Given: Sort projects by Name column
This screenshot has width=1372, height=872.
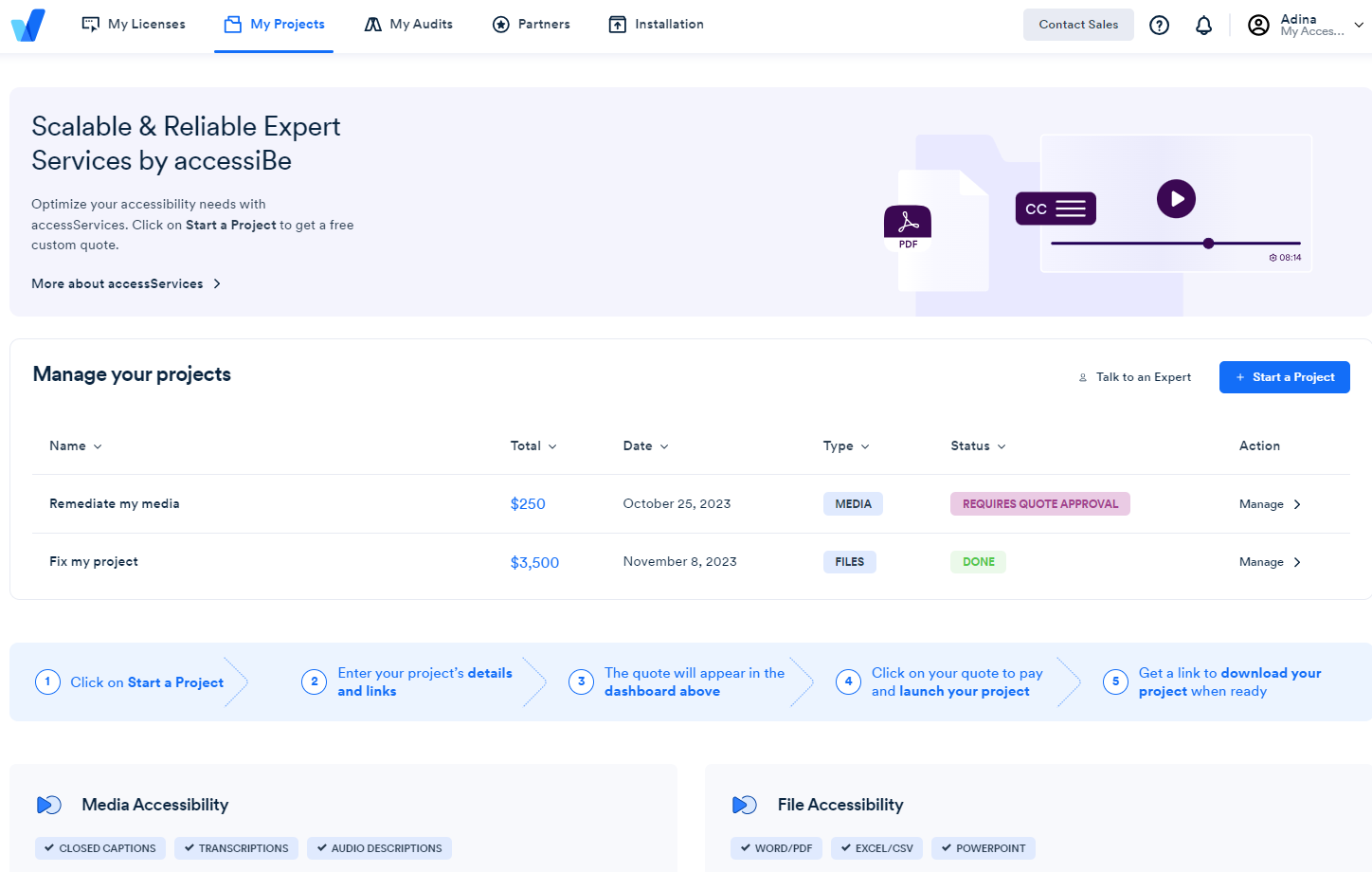Looking at the screenshot, I should point(75,446).
